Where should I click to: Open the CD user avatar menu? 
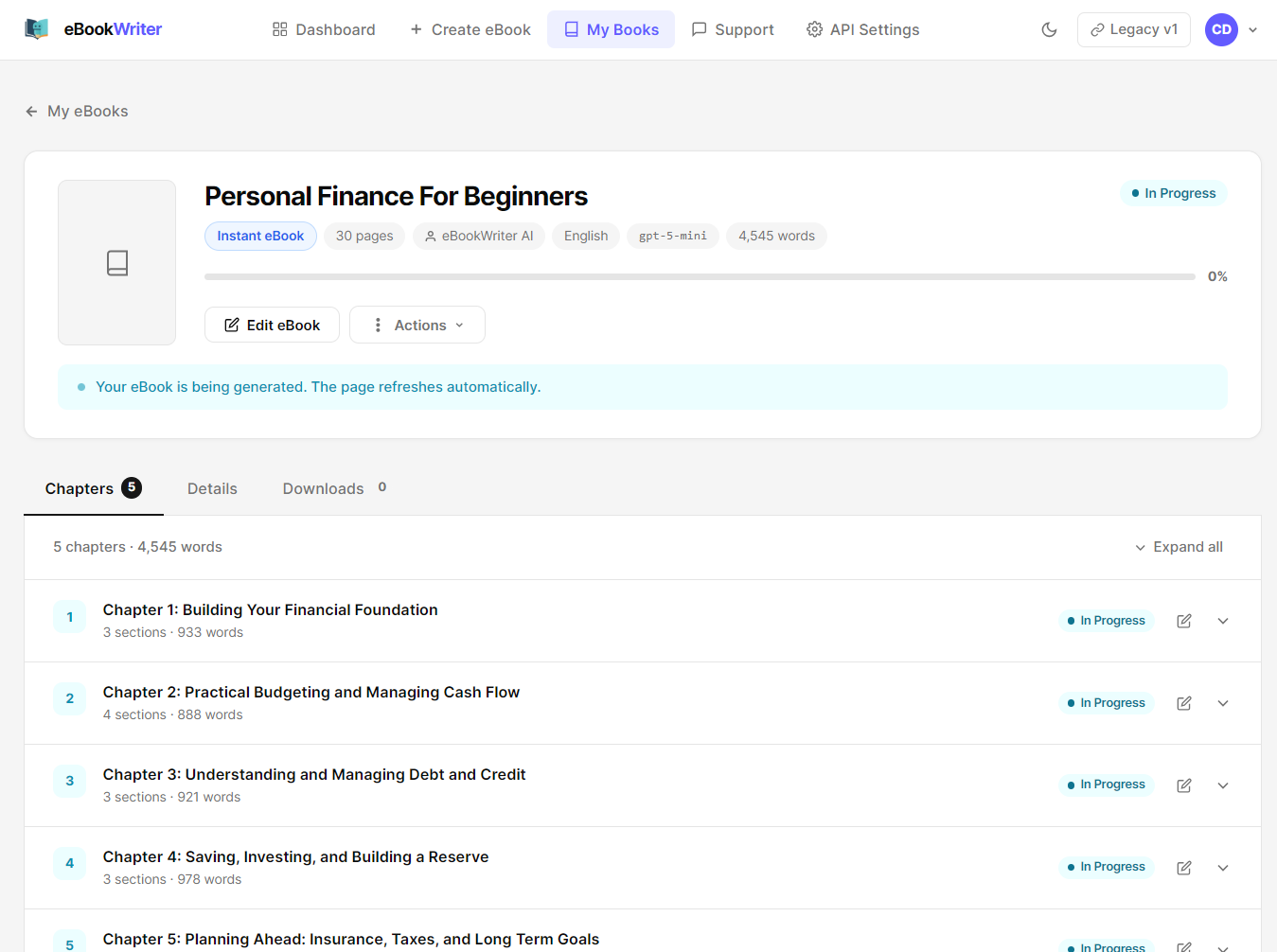click(x=1221, y=29)
